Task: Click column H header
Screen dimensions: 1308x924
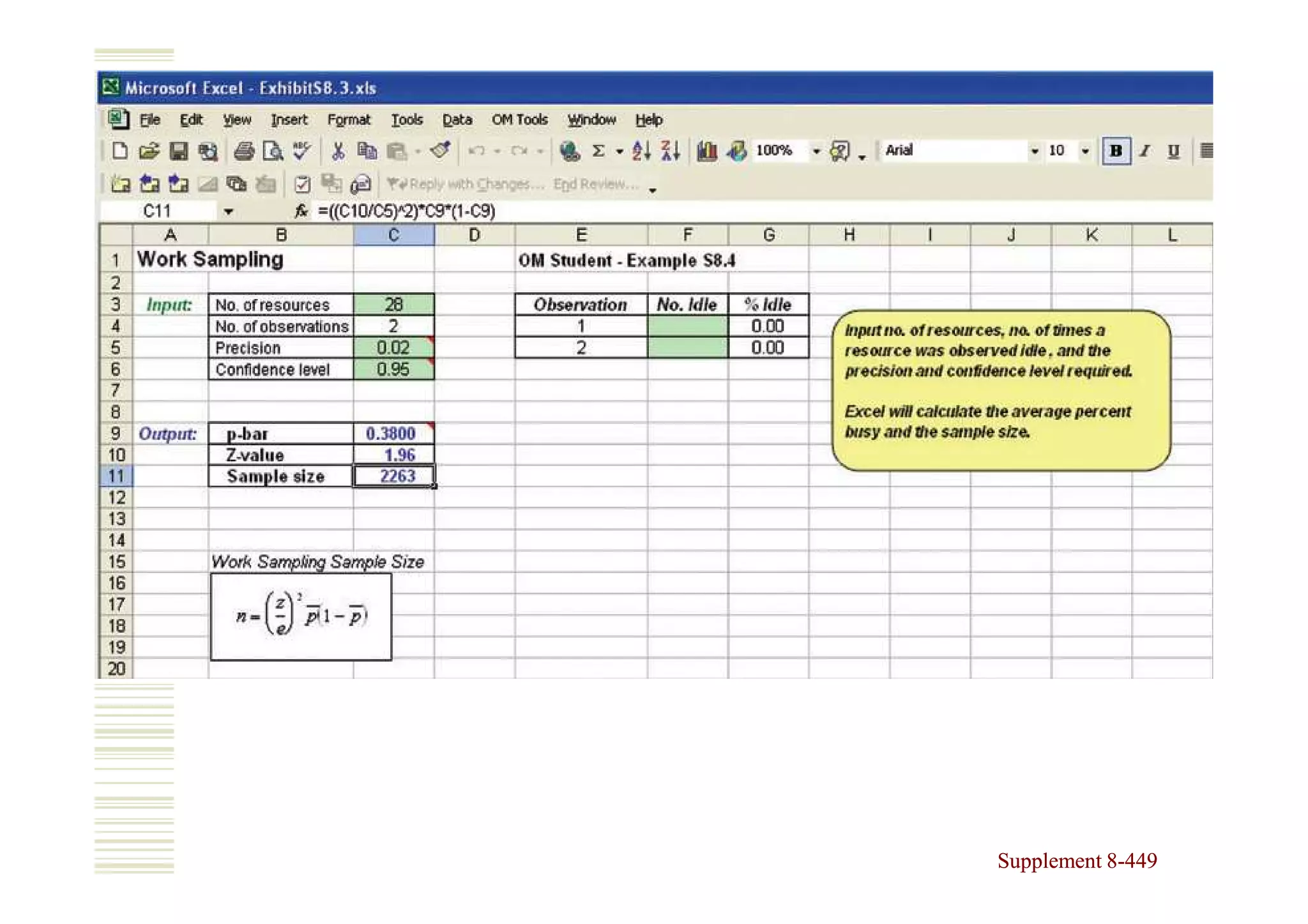Action: [849, 235]
